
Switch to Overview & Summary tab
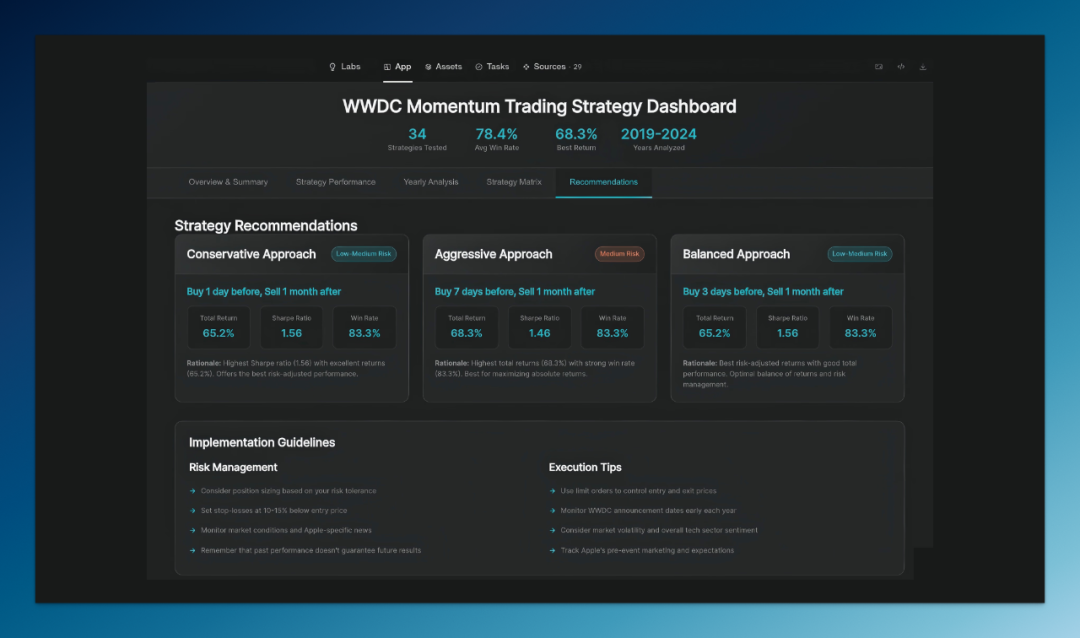pos(228,182)
